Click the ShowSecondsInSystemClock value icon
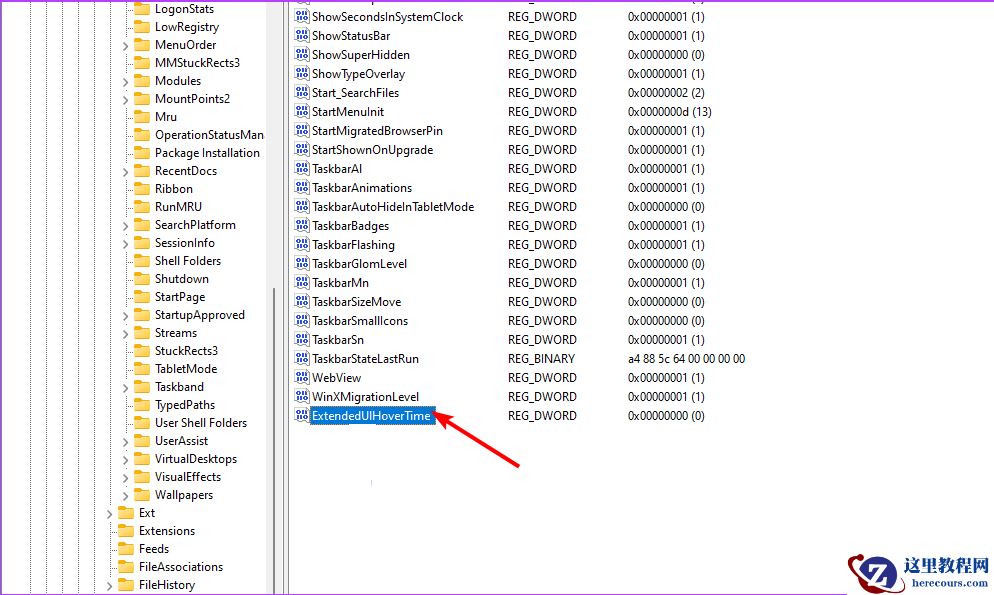This screenshot has height=595, width=994. click(x=302, y=16)
